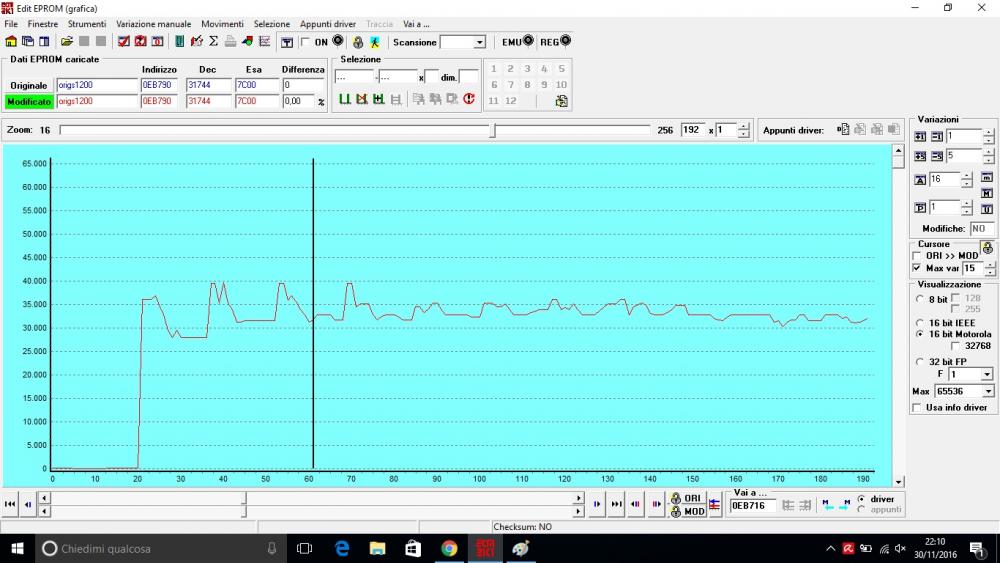Tick the 32768 checkbox
Image resolution: width=1000 pixels, height=563 pixels.
click(955, 346)
